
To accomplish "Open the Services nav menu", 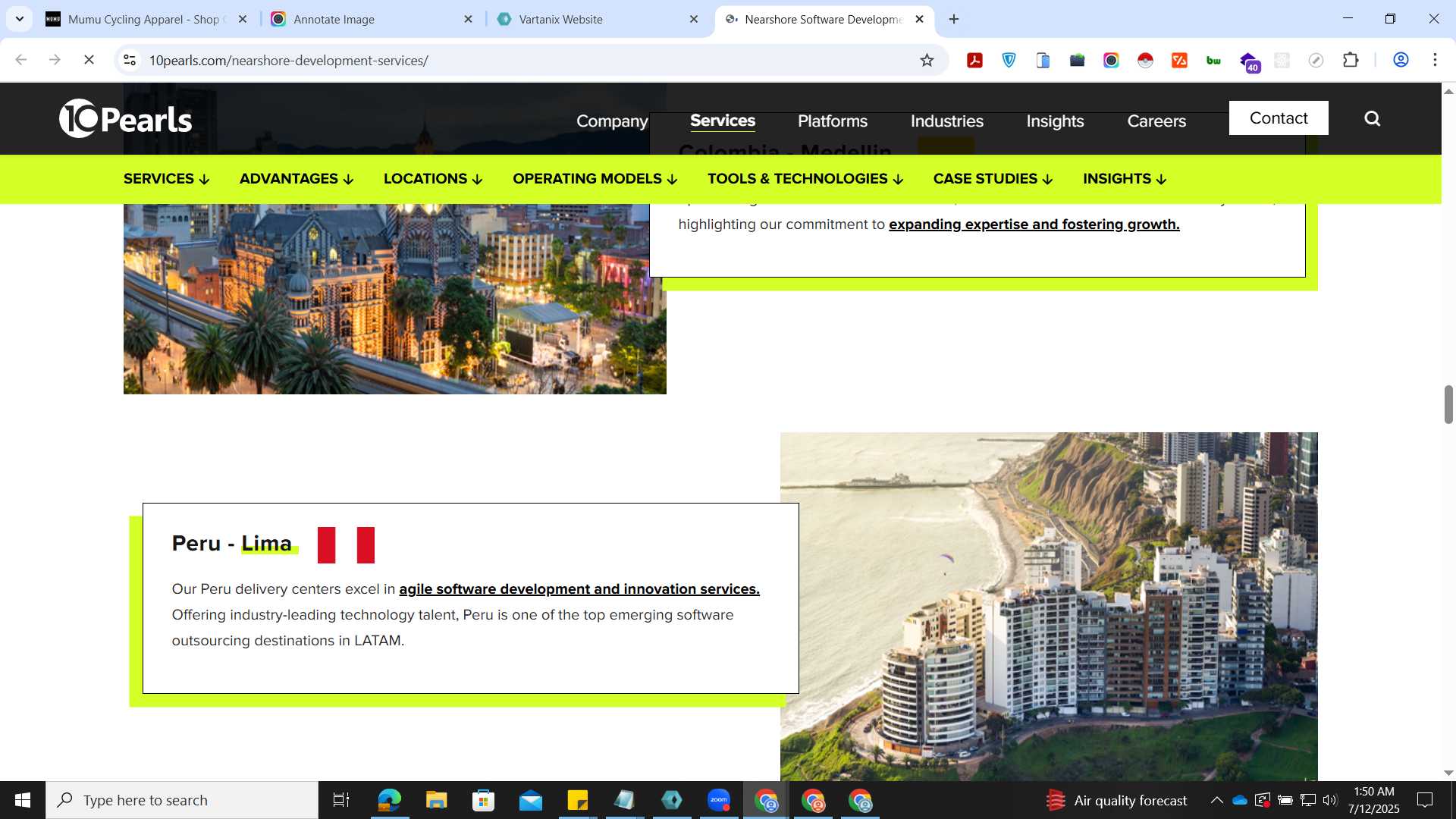I will [723, 121].
